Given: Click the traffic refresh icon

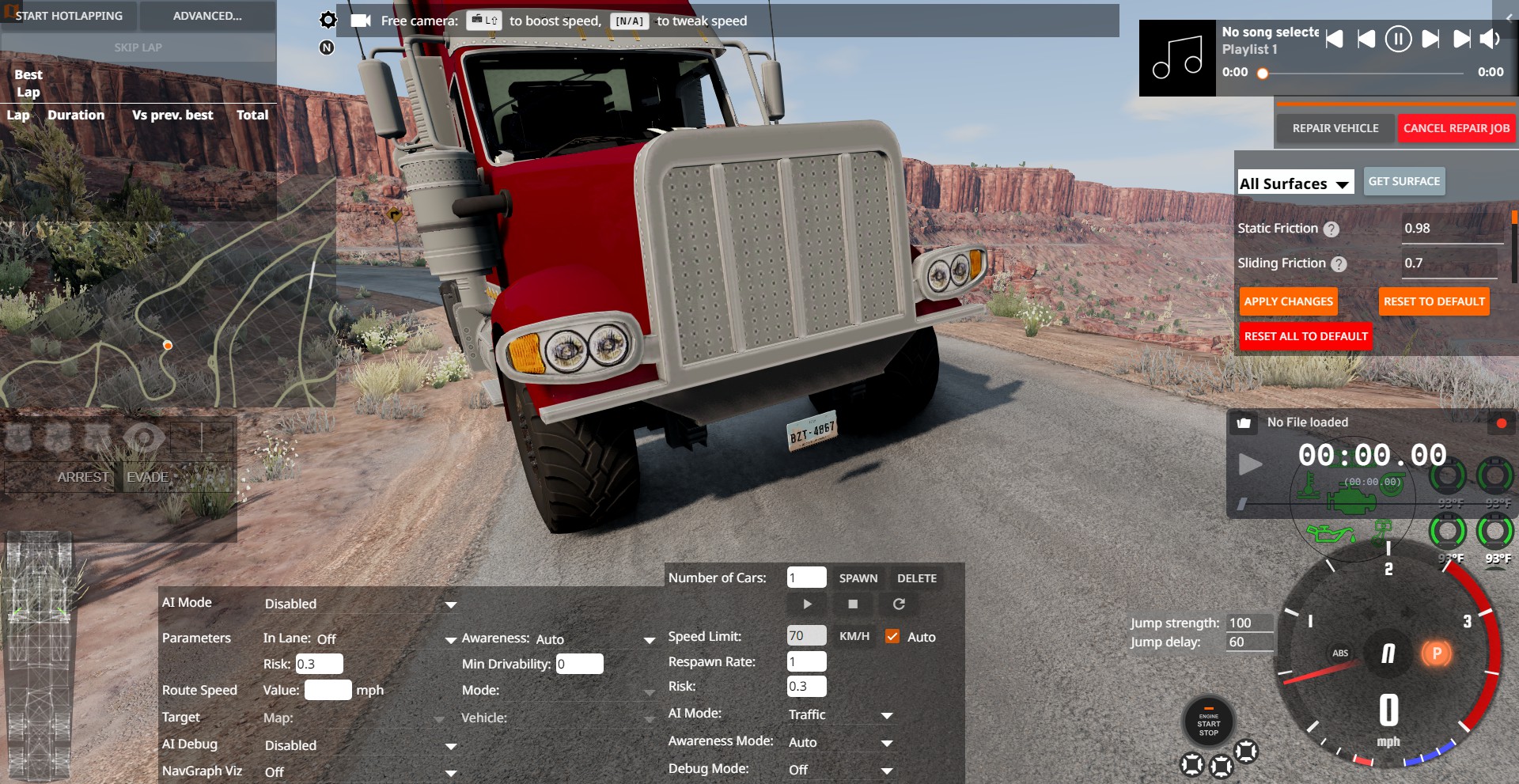Looking at the screenshot, I should pos(899,604).
